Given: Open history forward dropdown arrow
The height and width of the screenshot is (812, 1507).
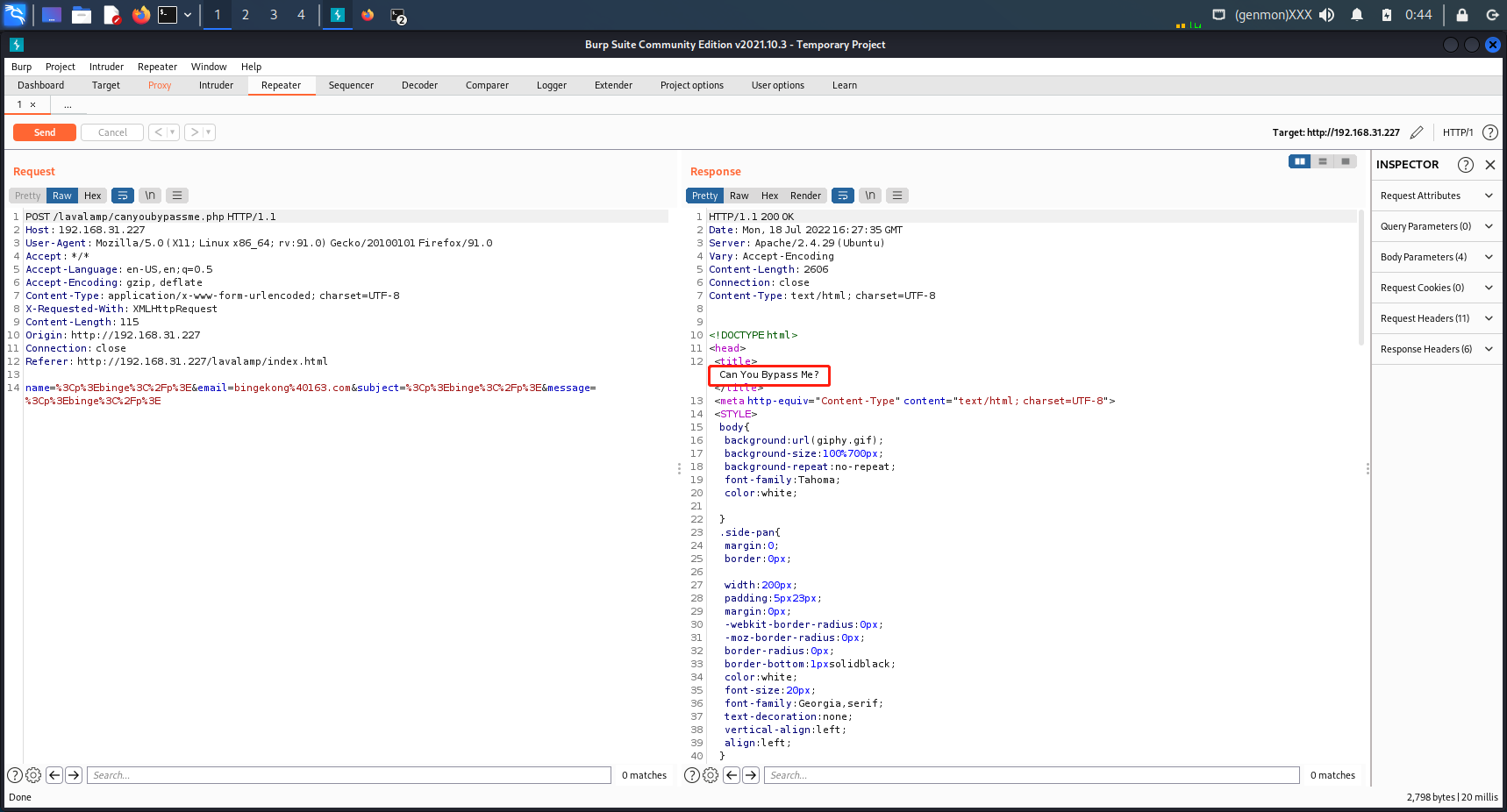Looking at the screenshot, I should tap(209, 132).
